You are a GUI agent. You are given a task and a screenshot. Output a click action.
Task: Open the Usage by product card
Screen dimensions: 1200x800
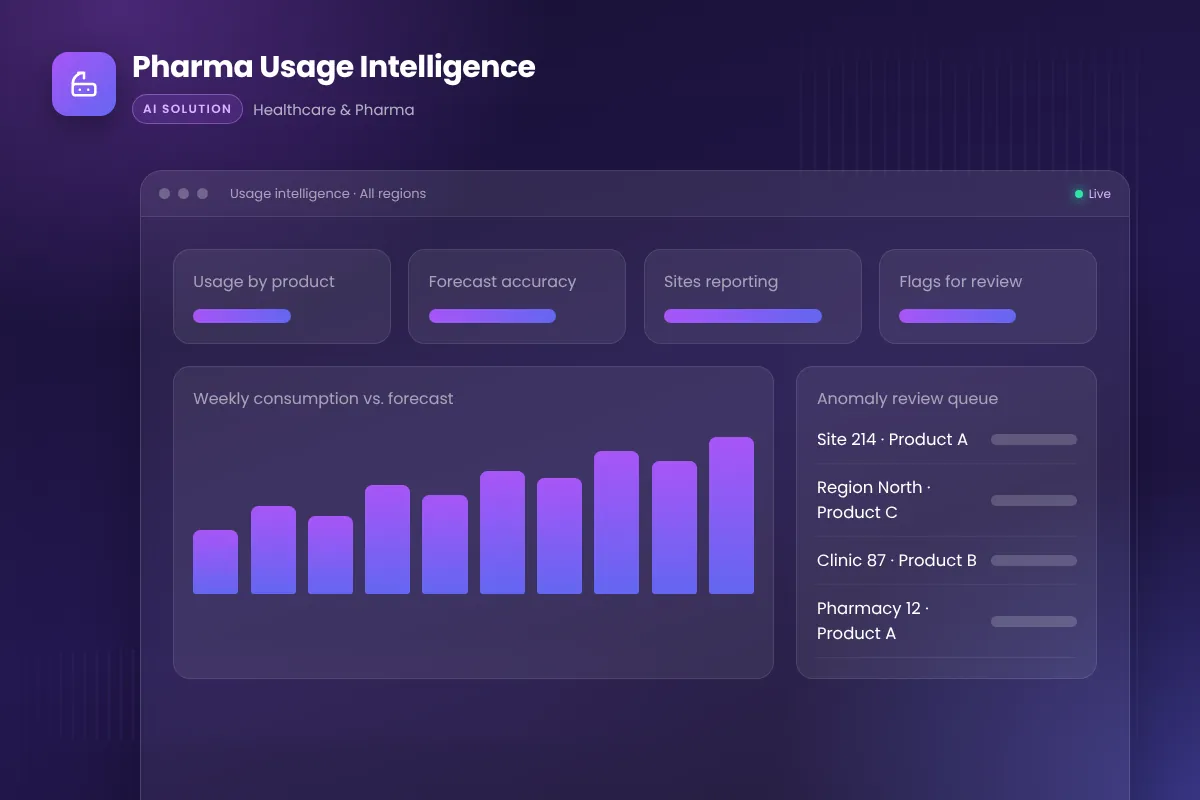pos(282,296)
